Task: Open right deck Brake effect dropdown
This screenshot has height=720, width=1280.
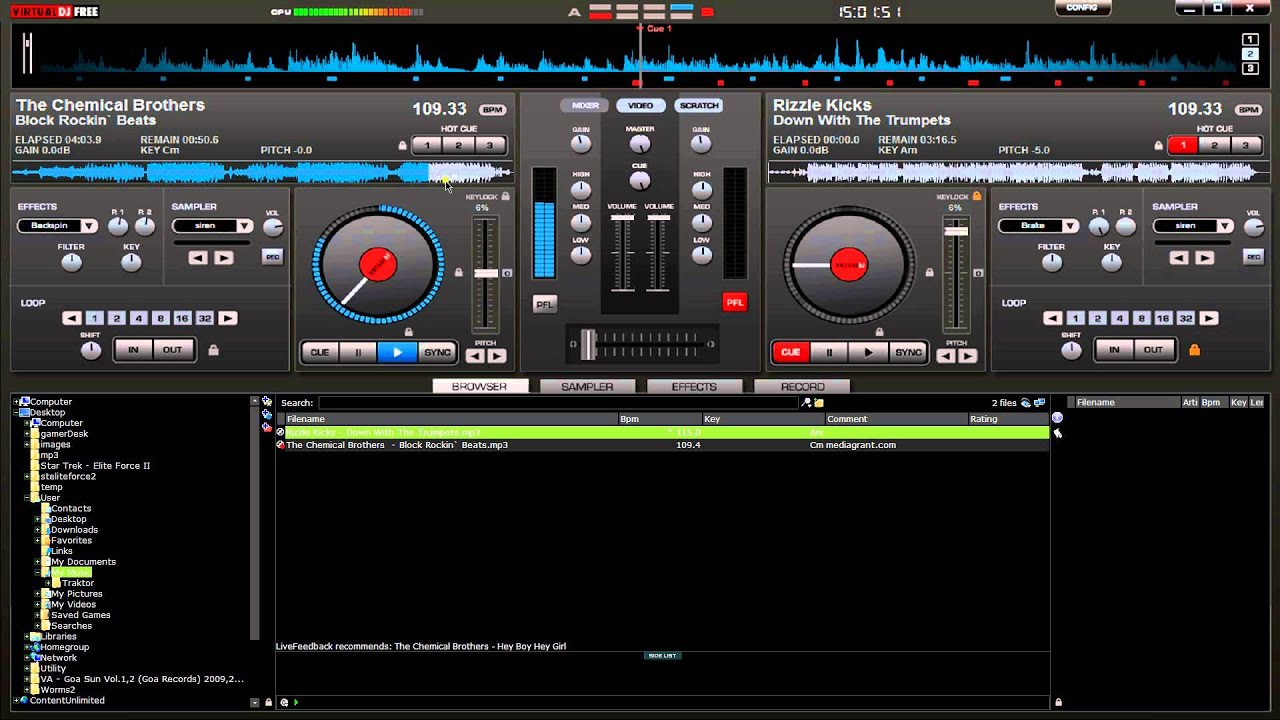Action: (x=1038, y=226)
